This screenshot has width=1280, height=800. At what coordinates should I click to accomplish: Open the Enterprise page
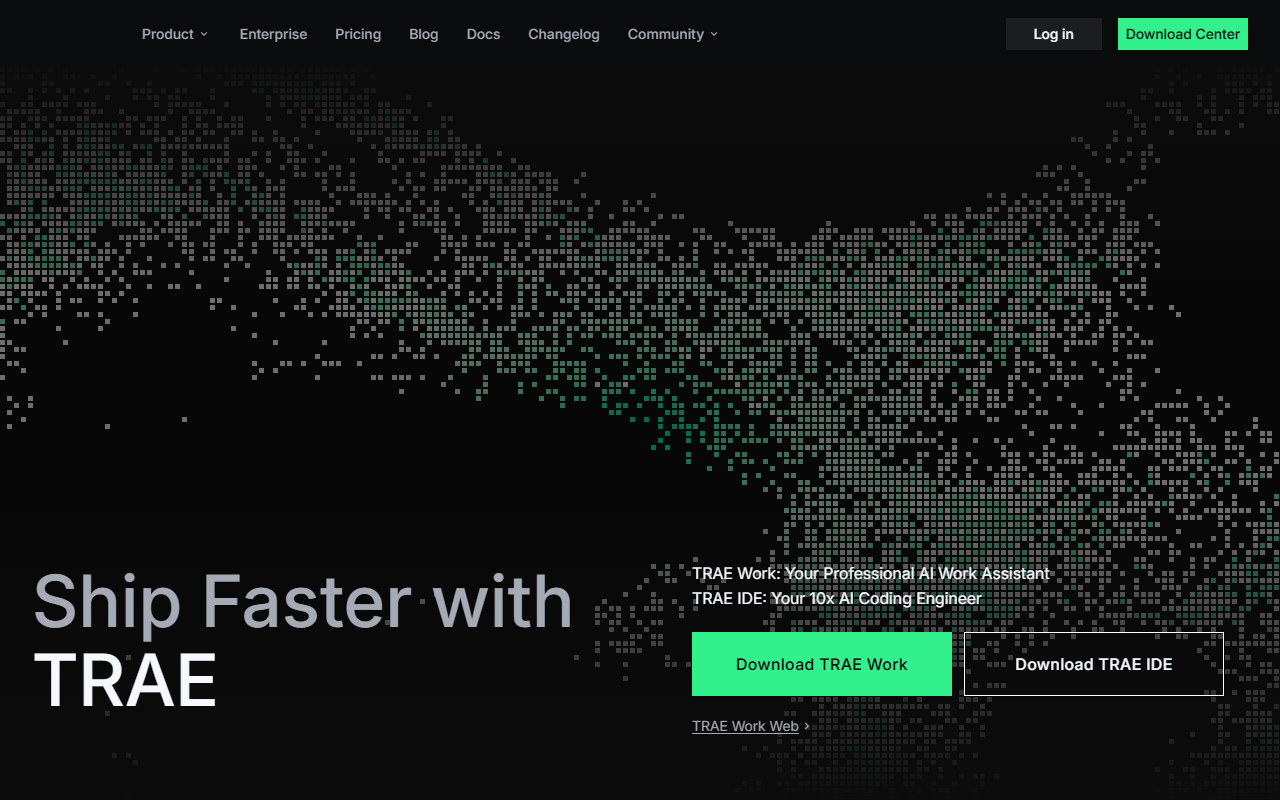[x=273, y=34]
